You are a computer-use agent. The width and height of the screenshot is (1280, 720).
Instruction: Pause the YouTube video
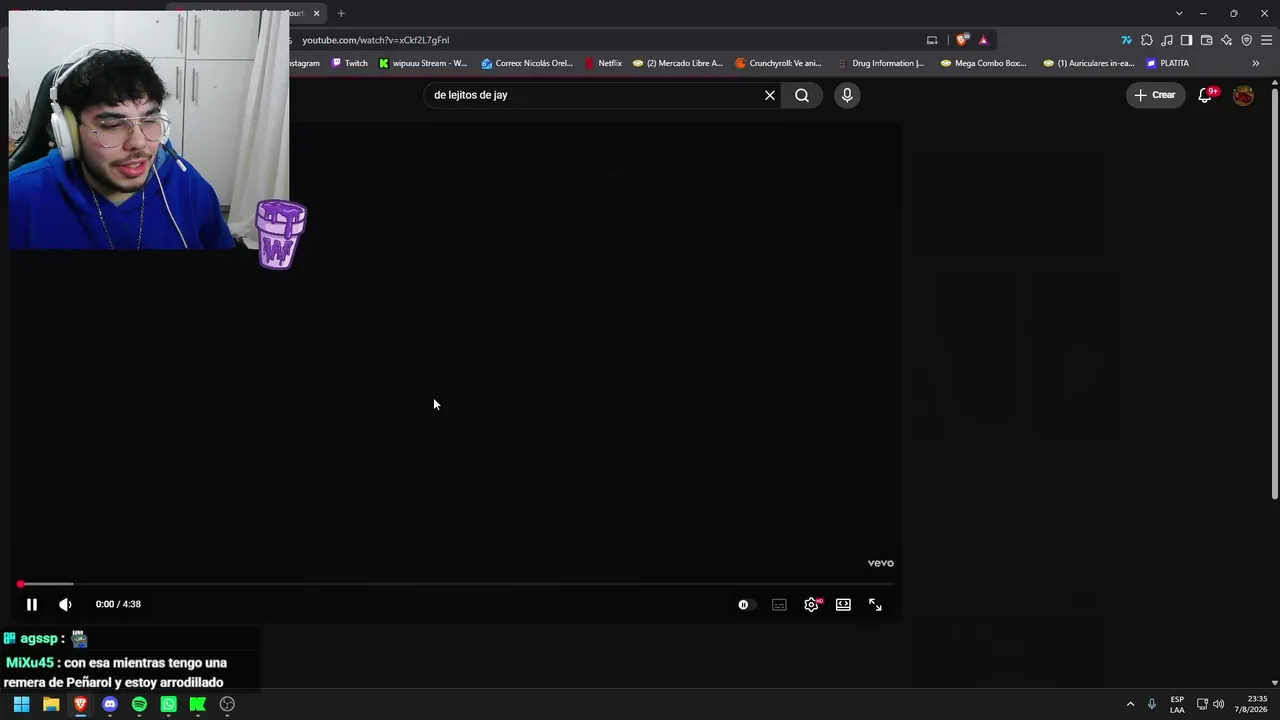tap(32, 604)
